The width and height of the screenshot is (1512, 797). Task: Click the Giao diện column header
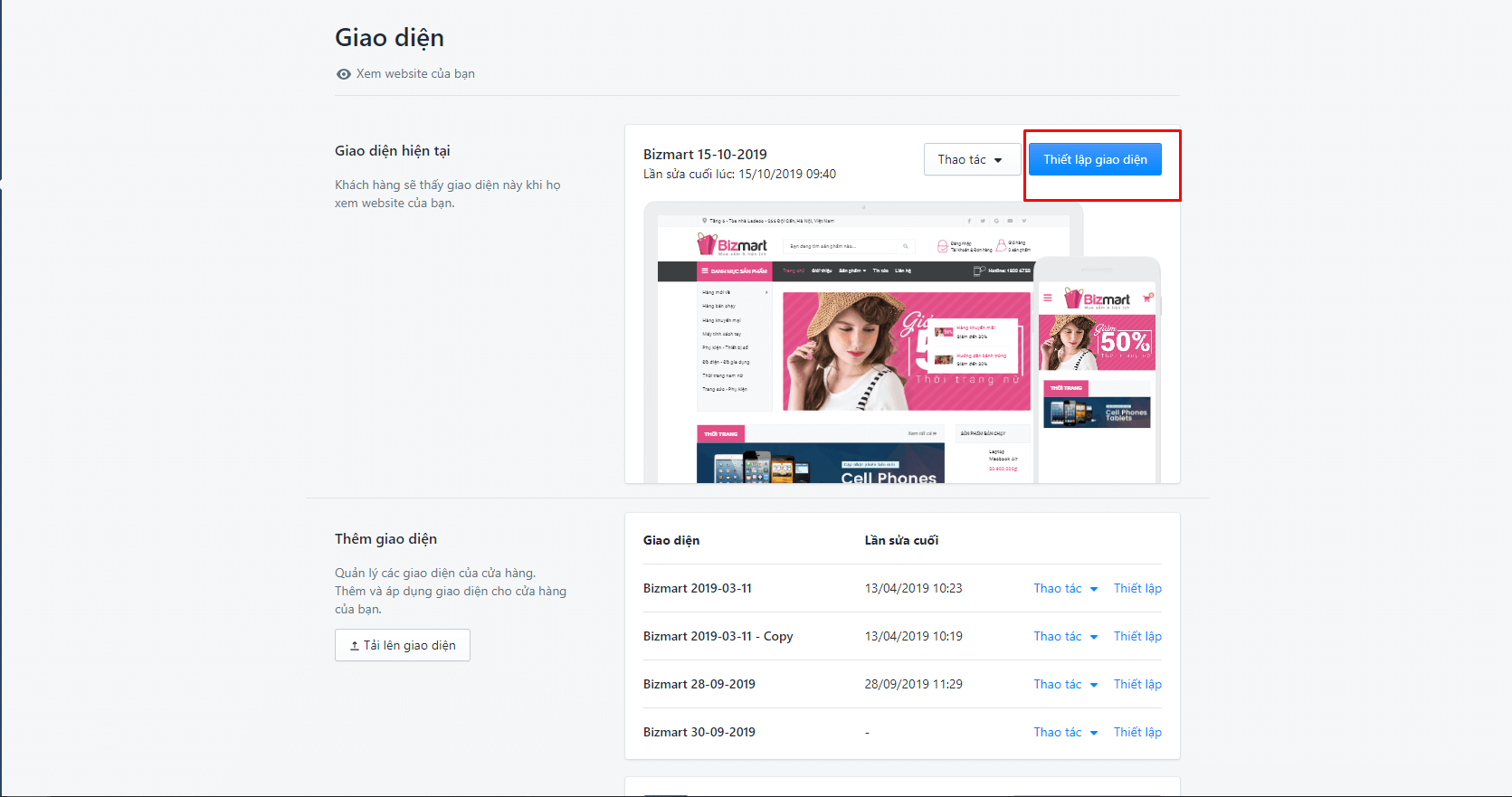[x=671, y=540]
